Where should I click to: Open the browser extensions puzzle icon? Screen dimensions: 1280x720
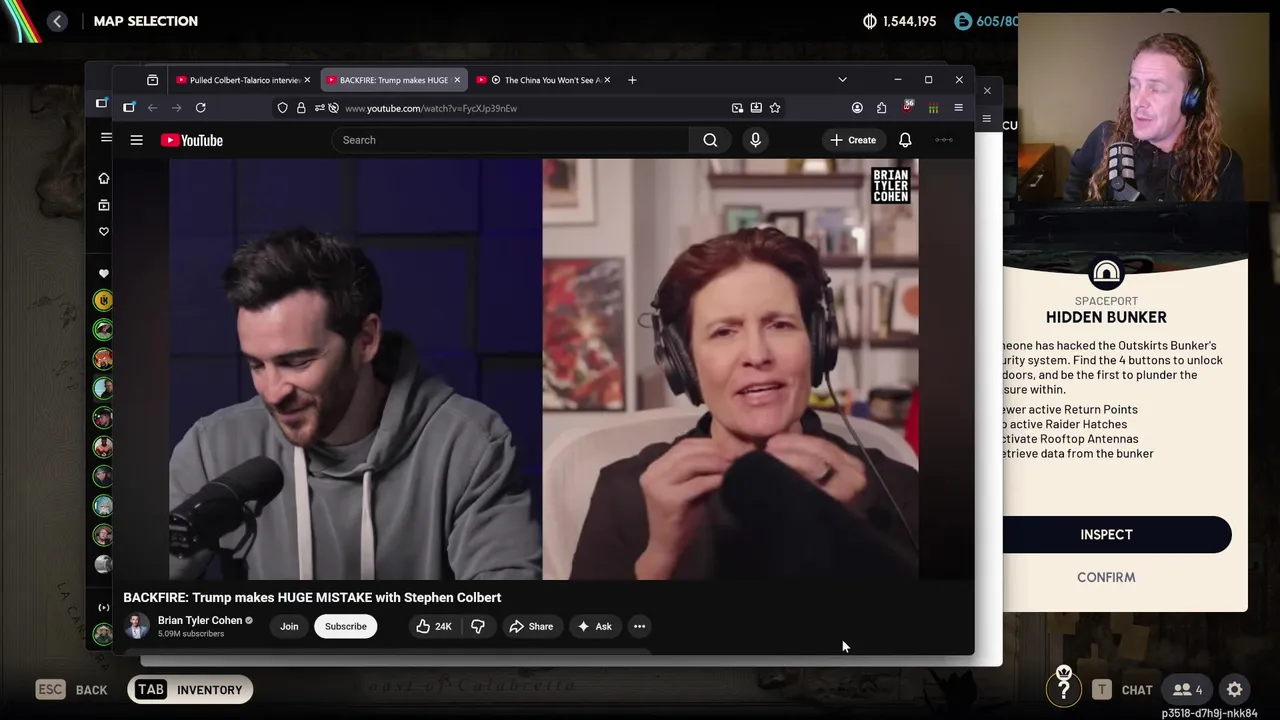(881, 108)
